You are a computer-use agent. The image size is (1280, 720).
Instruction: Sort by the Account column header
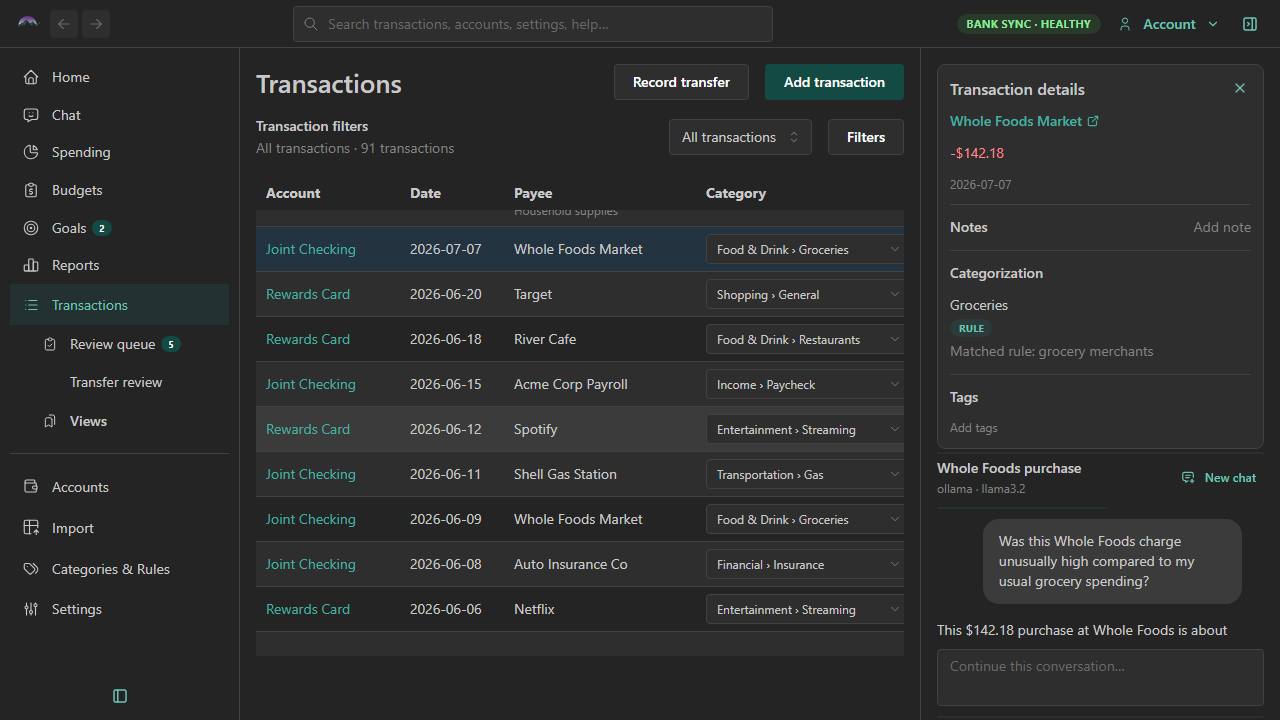click(293, 193)
